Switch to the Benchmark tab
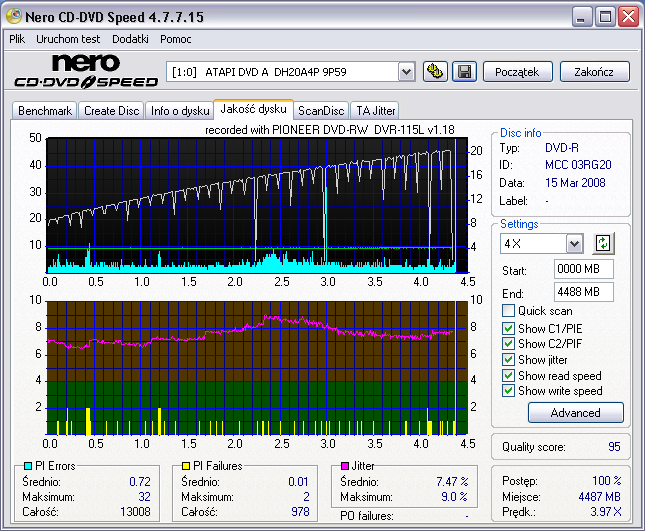Screen dimensions: 645x531 (x=45, y=111)
